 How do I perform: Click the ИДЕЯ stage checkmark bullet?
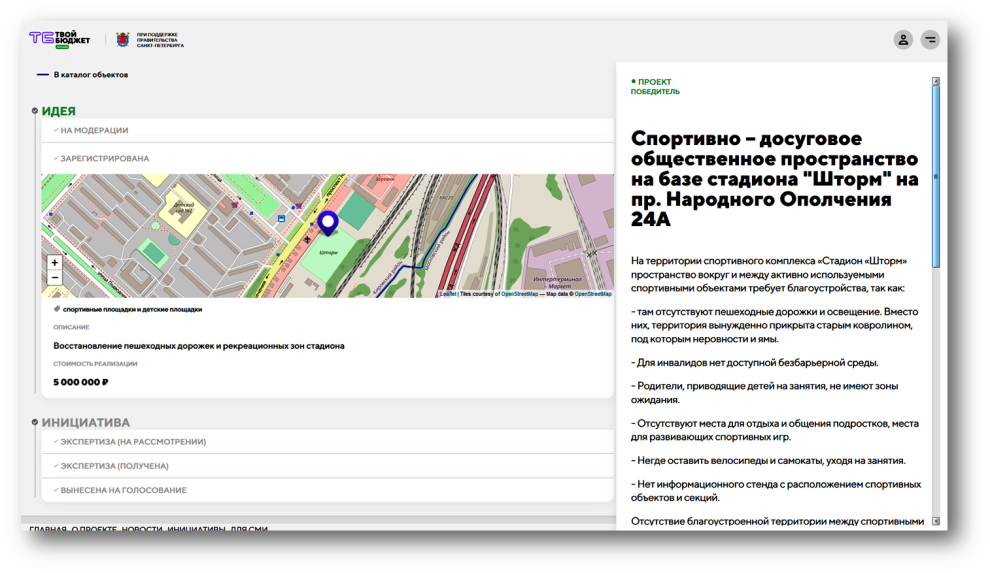[x=35, y=111]
